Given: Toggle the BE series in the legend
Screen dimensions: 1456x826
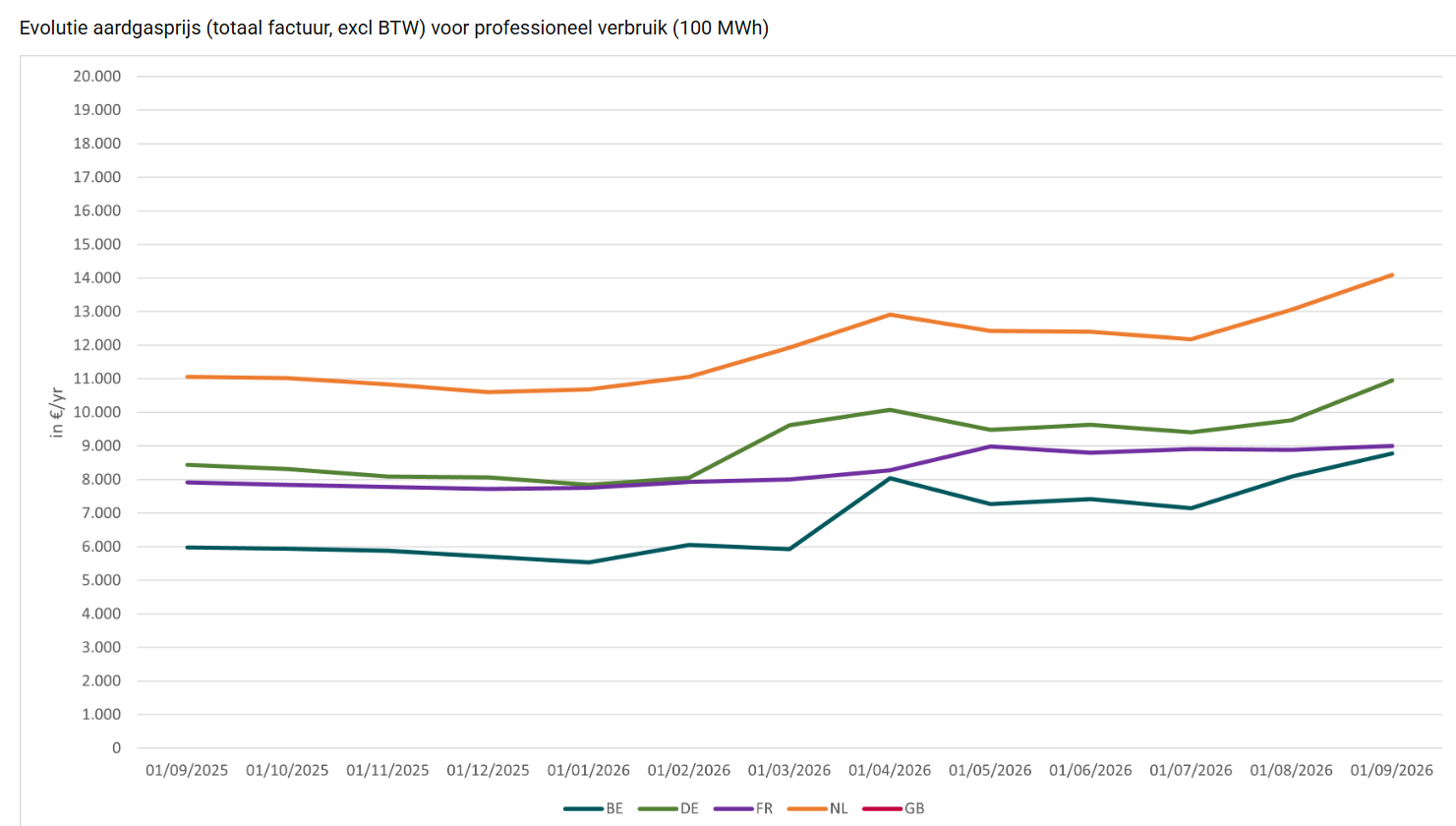Looking at the screenshot, I should 594,808.
